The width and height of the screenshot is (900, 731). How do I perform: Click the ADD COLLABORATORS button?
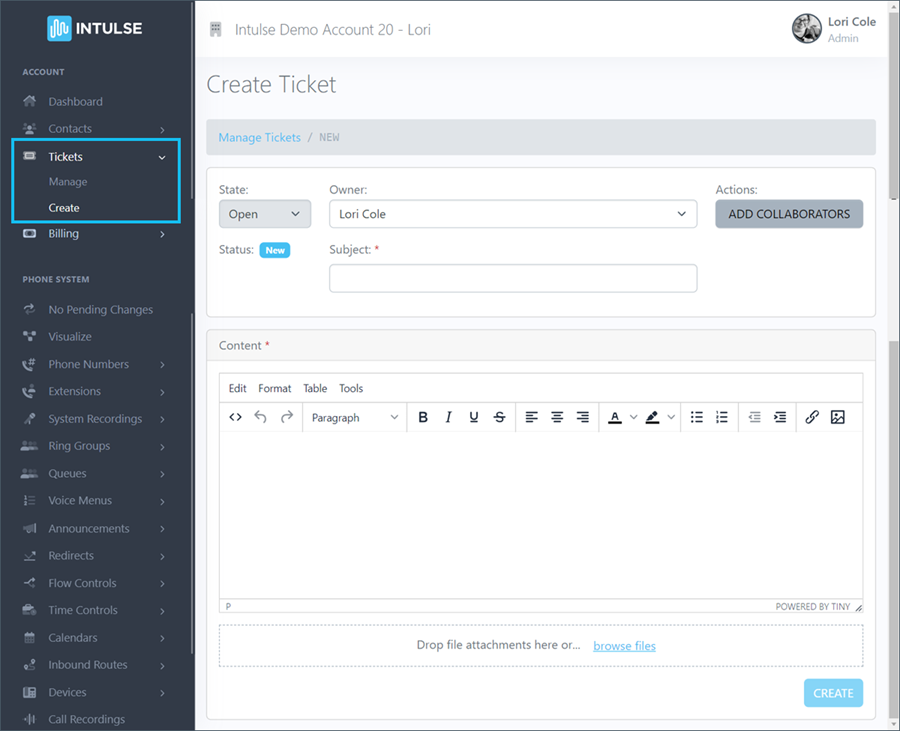point(789,214)
